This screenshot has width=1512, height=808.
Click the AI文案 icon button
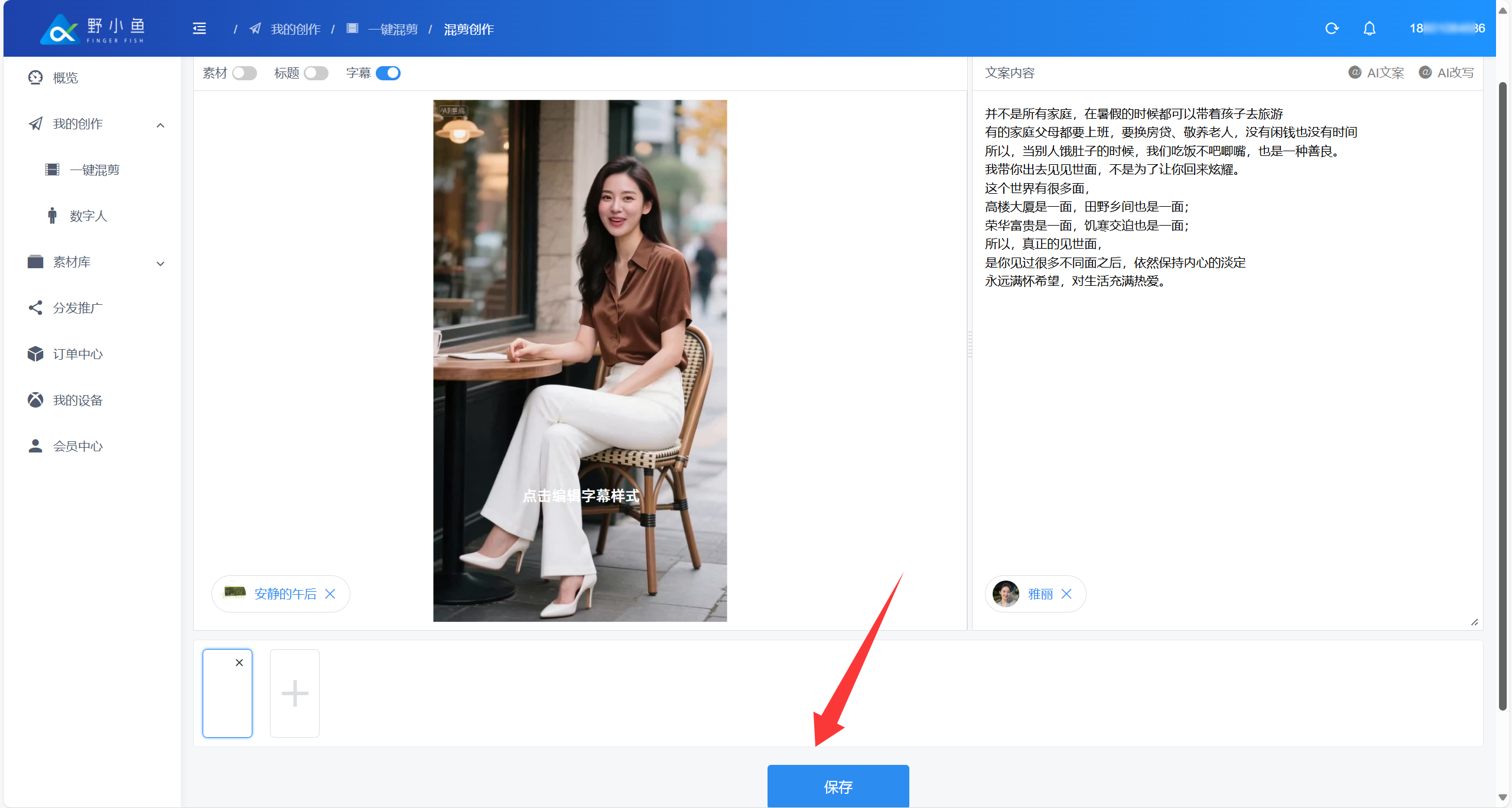1376,73
